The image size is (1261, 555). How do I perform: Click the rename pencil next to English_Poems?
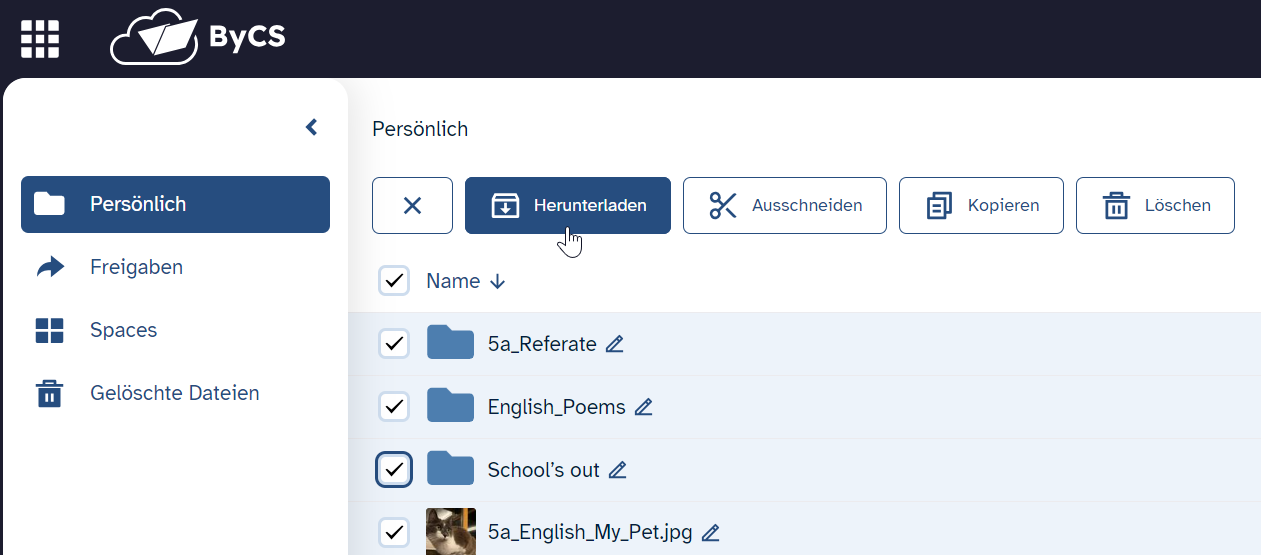[x=644, y=407]
